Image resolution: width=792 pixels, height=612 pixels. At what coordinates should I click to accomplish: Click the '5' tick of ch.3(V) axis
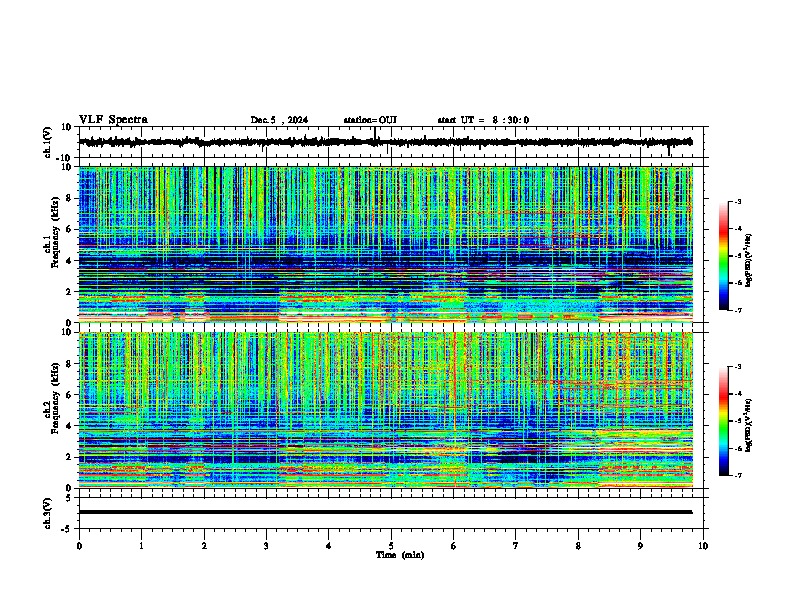[69, 498]
